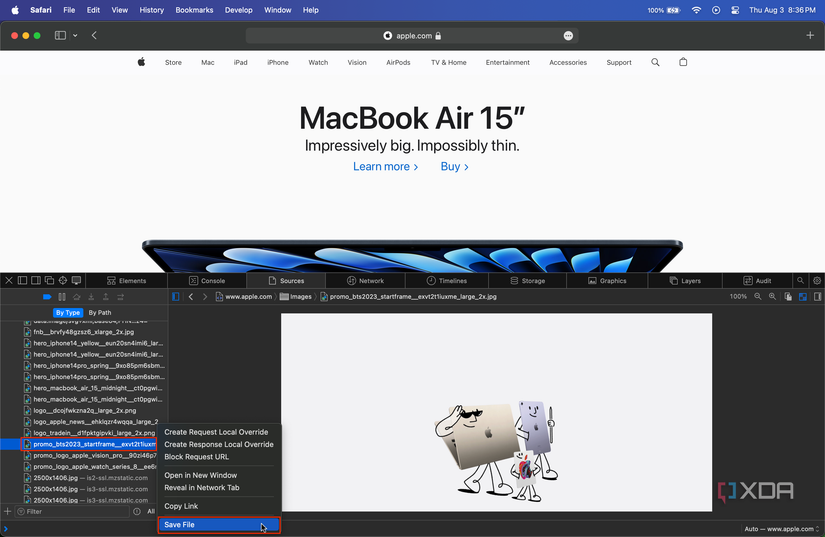Viewport: 825px width, 537px height.
Task: Click Images folder in breadcrumb path
Action: tap(296, 297)
